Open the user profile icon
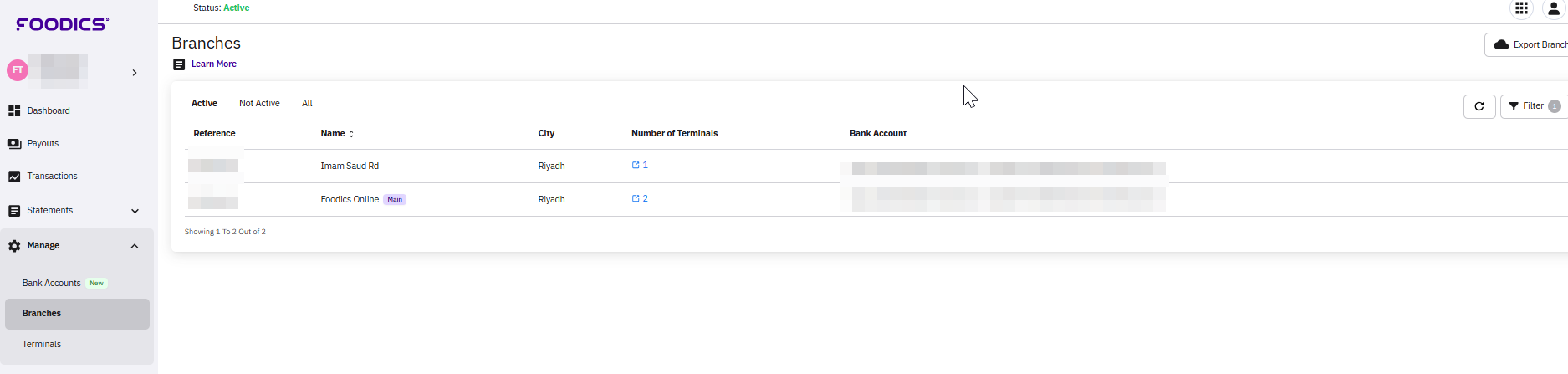 [1554, 9]
